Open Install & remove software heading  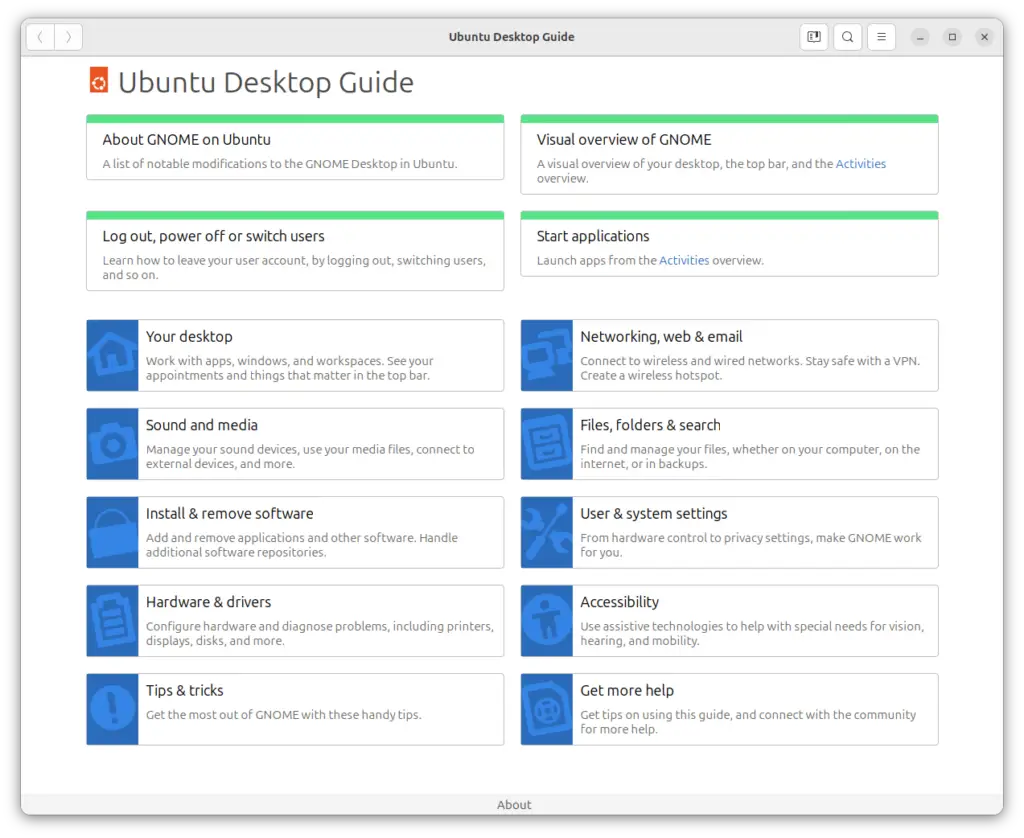click(x=229, y=514)
